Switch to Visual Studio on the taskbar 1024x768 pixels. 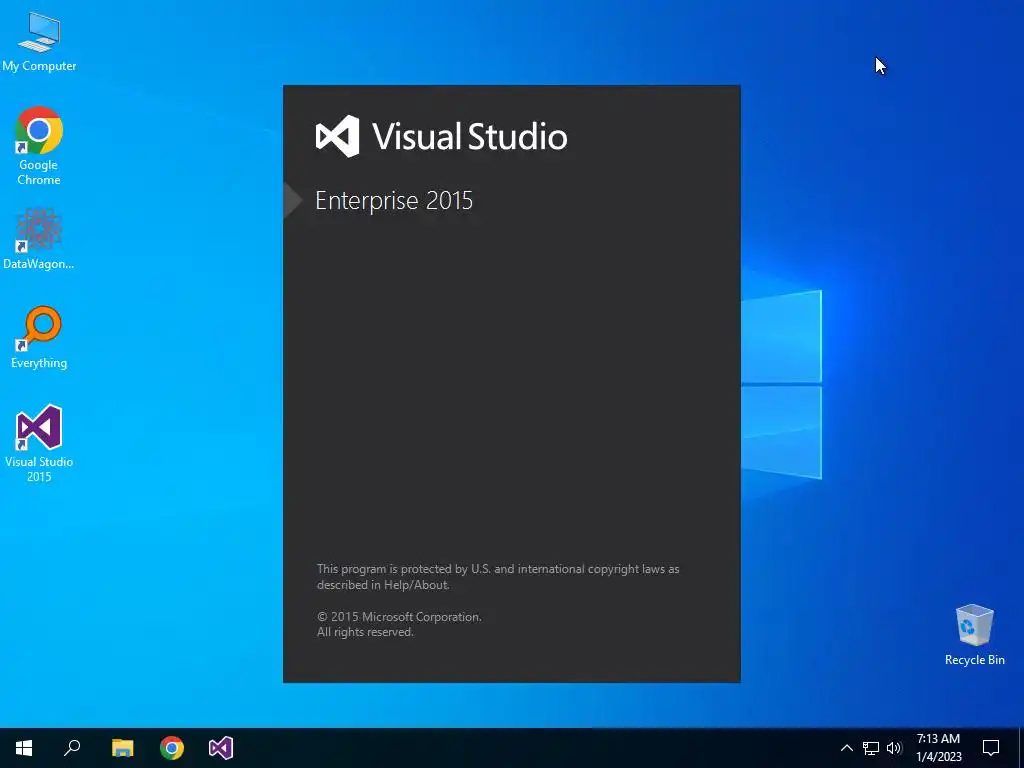tap(221, 748)
